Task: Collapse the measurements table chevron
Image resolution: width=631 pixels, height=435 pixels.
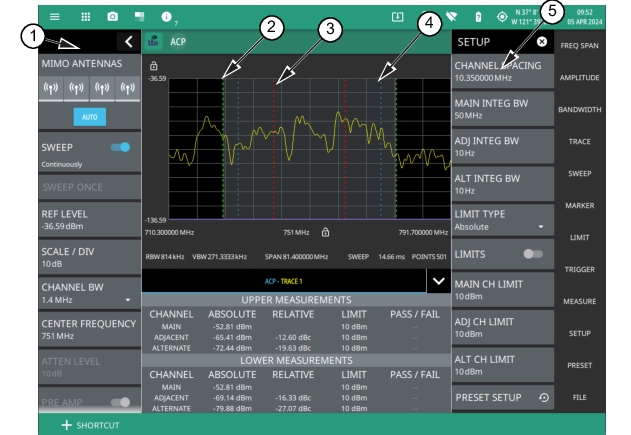Action: click(x=436, y=282)
